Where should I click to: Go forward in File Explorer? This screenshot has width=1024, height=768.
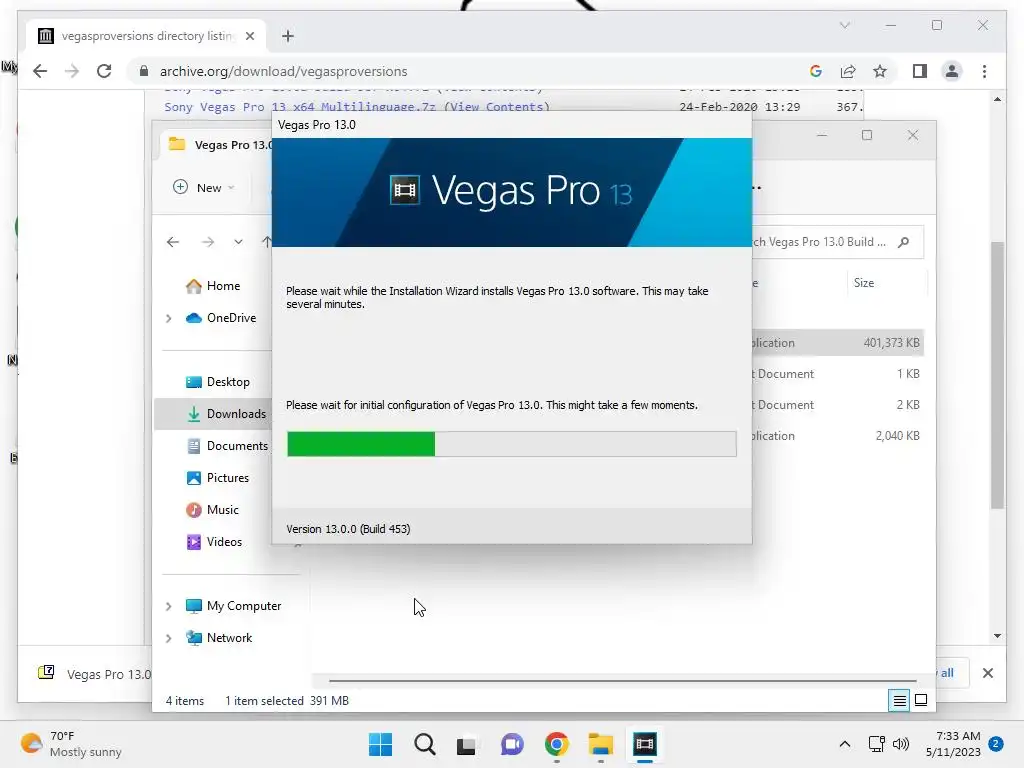click(208, 242)
